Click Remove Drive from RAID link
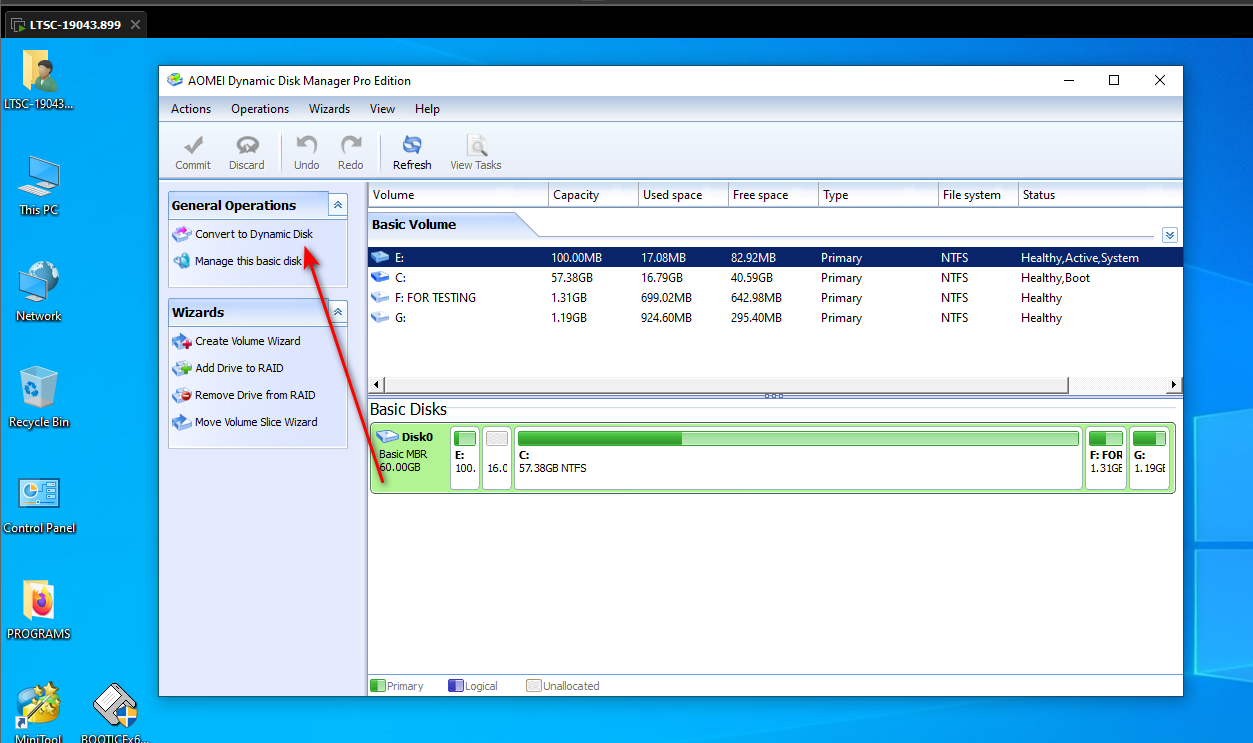This screenshot has height=743, width=1253. (x=255, y=395)
